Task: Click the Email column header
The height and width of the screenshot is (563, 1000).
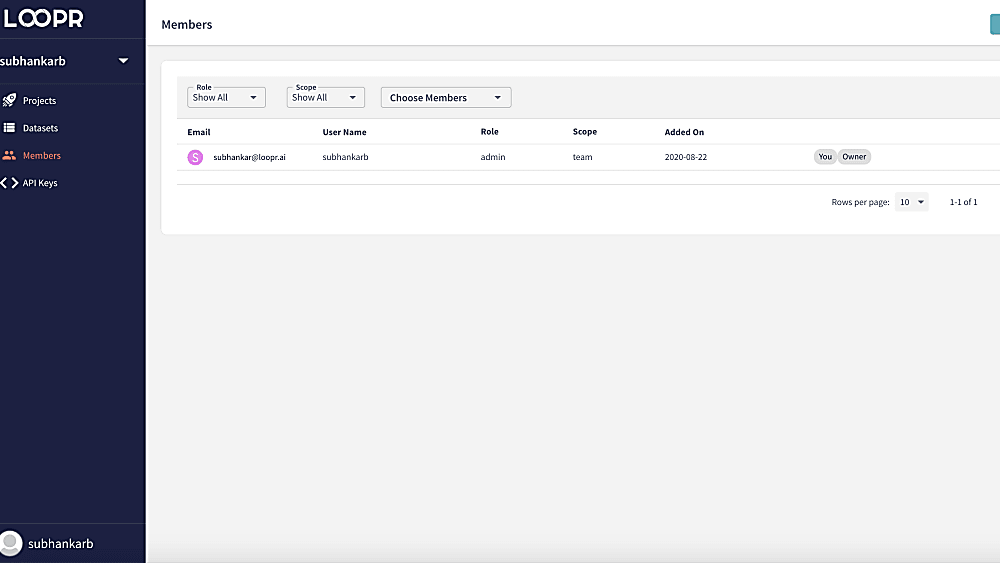Action: coord(199,132)
